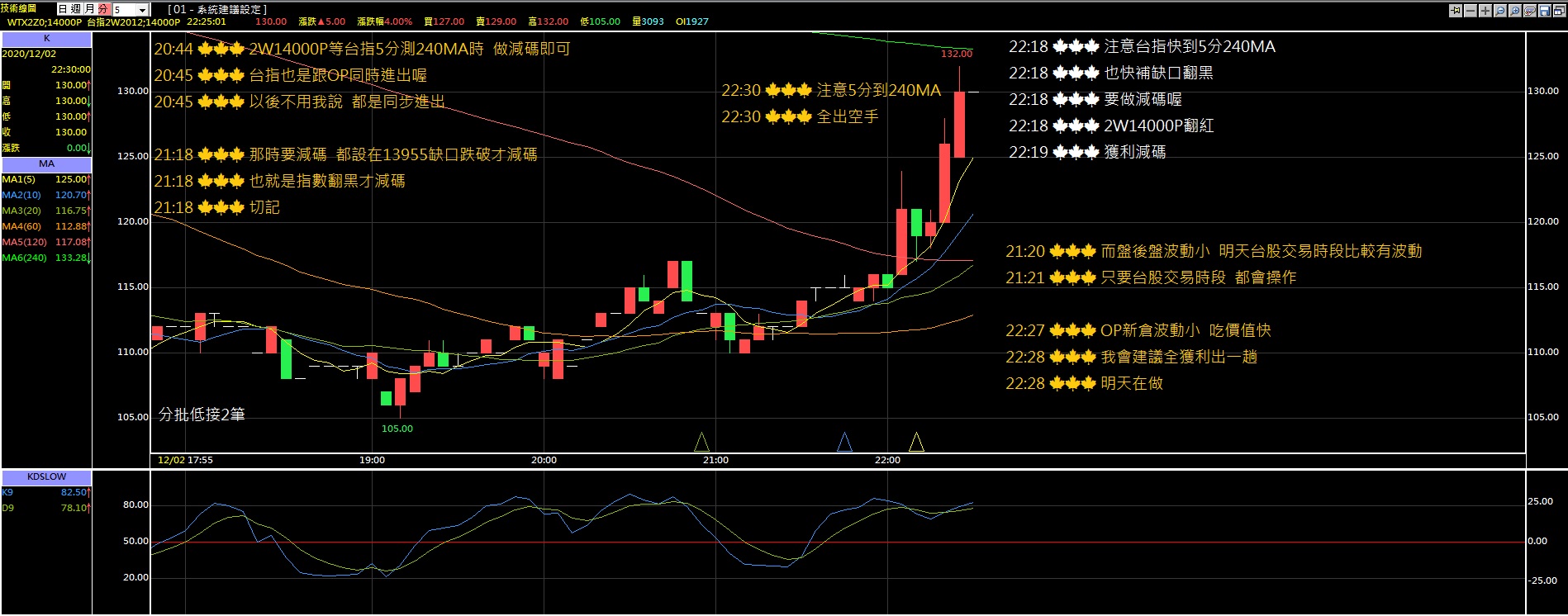Click the pin icon in chart toolbar
This screenshot has width=1568, height=616.
(x=1456, y=11)
